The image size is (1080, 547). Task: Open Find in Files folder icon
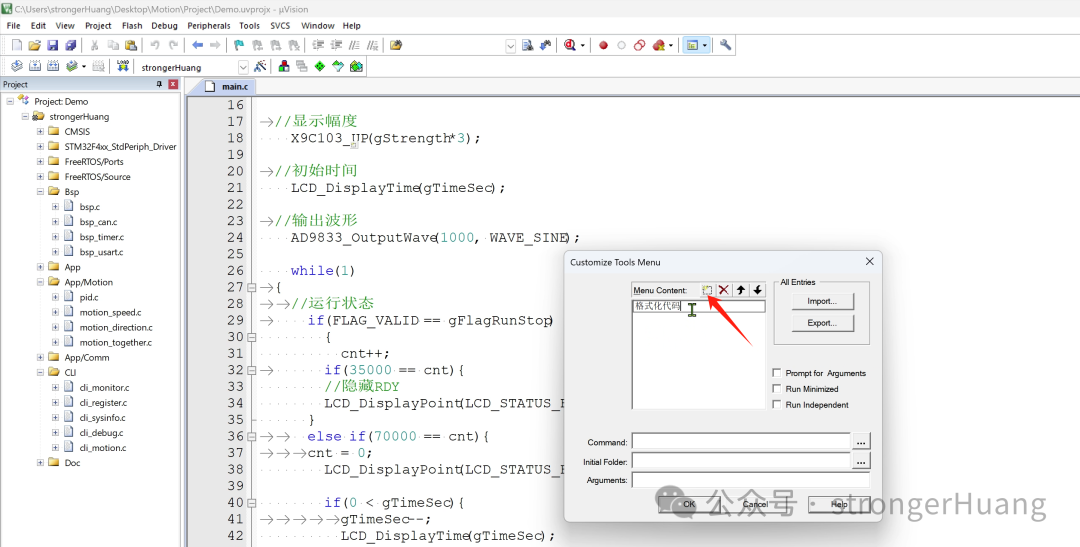(x=396, y=45)
